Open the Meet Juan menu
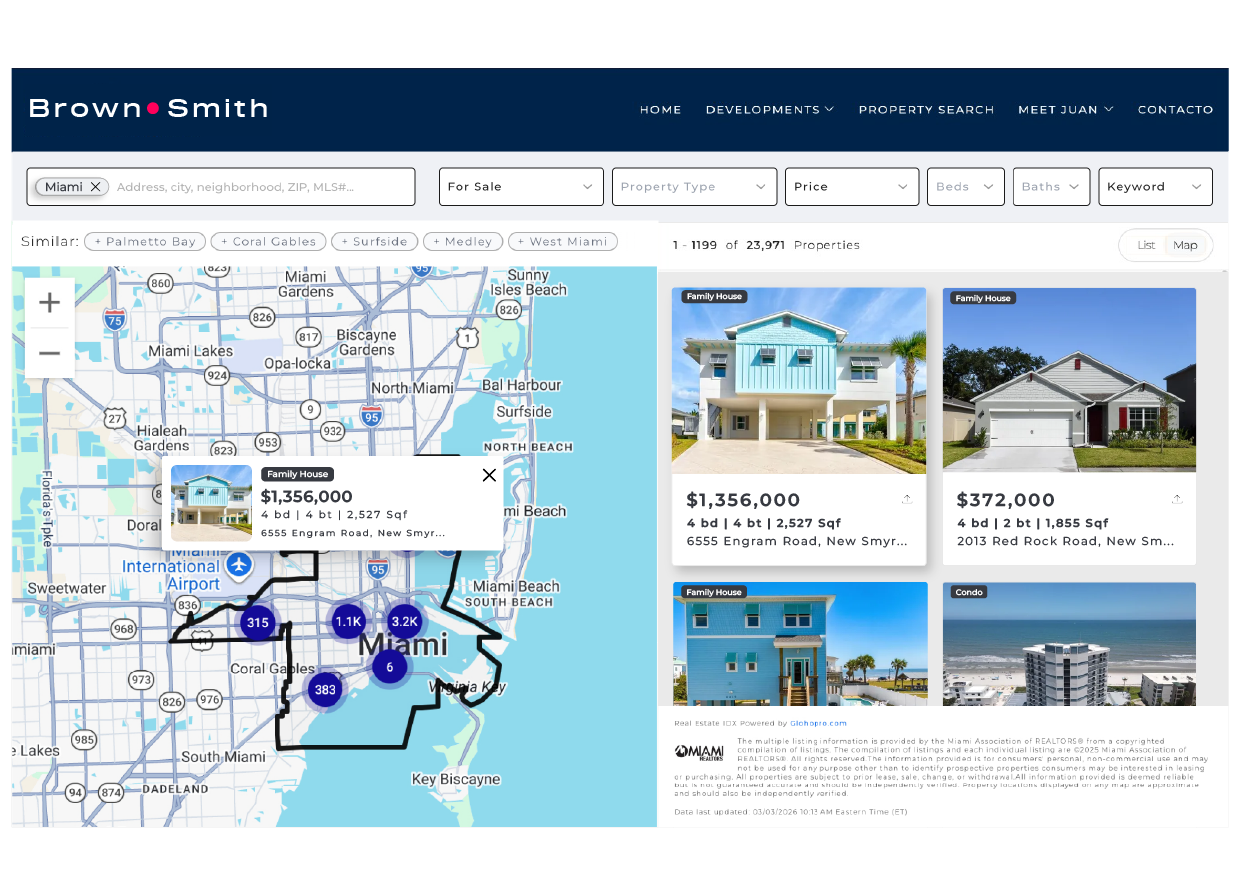Image resolution: width=1240 pixels, height=895 pixels. (x=1065, y=110)
